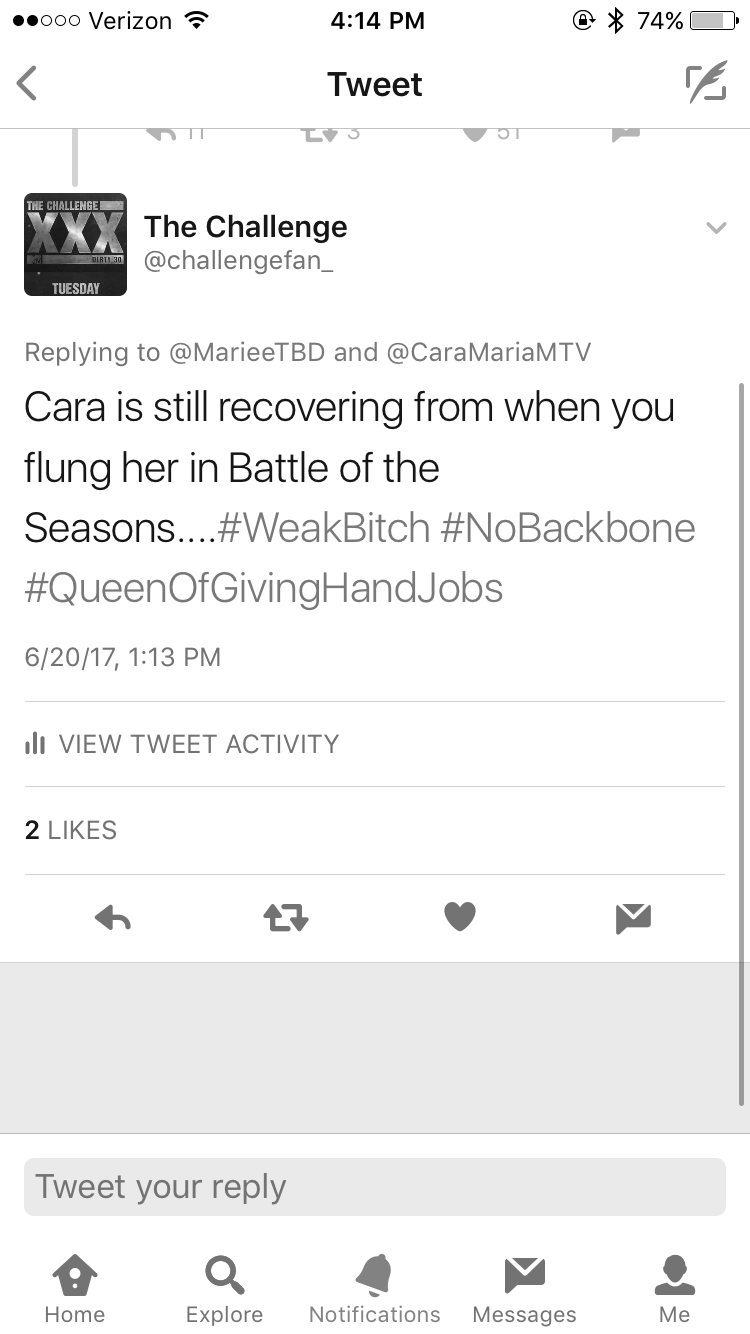The image size is (750, 1334).
Task: Tap the Tweet your reply field
Action: pos(375,1187)
